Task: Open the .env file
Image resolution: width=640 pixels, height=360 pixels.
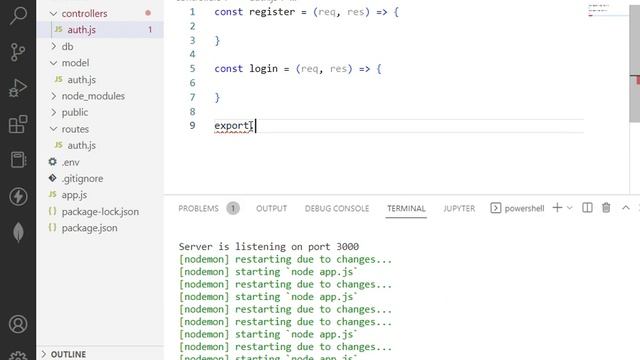Action: [x=100, y=162]
